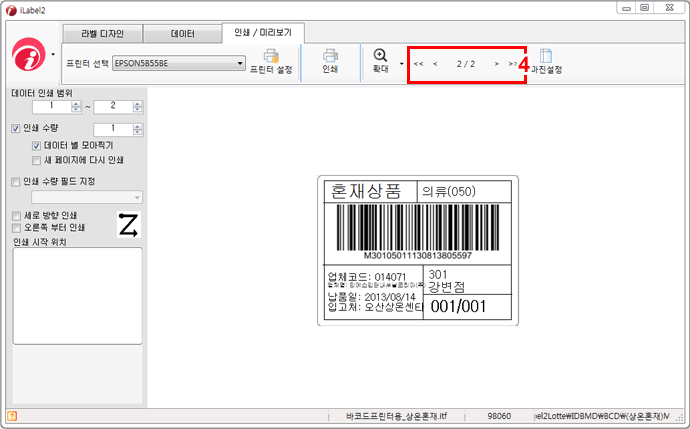
Task: Switch to the 라벨 디자인 tab
Action: [x=103, y=34]
